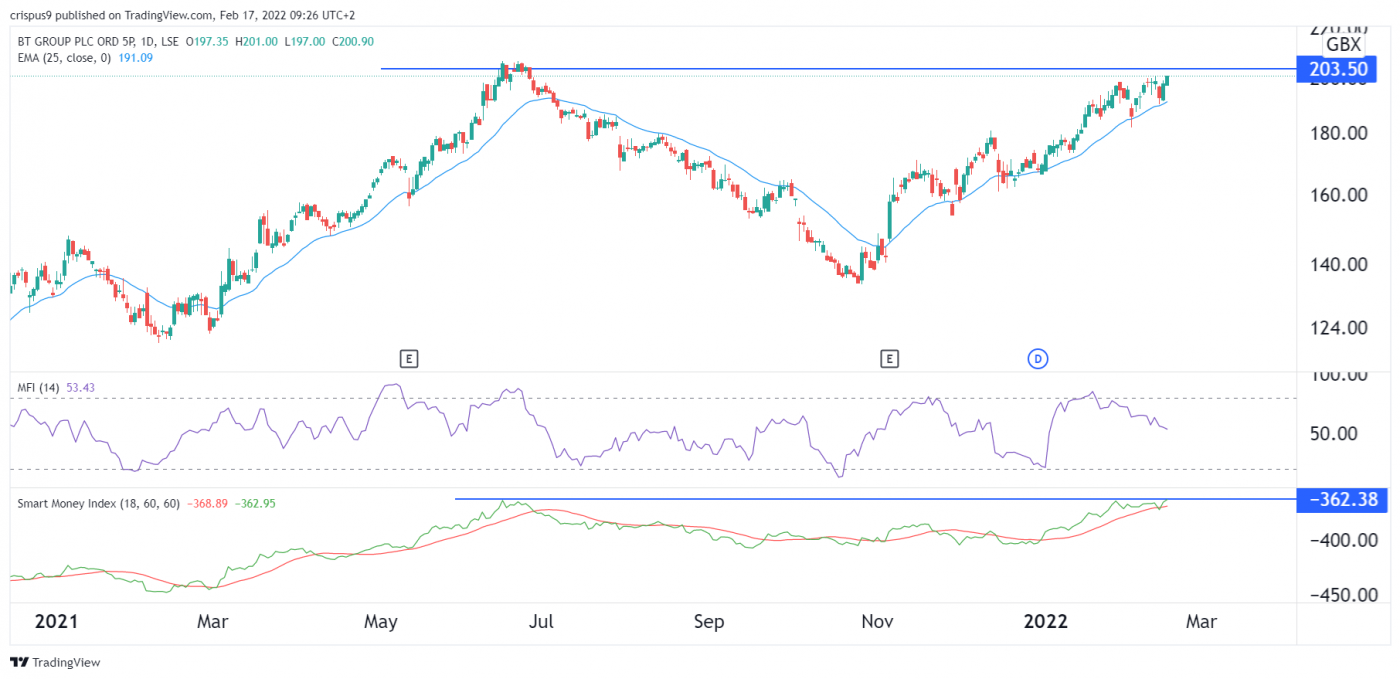1400x679 pixels.
Task: Click the TradingView logo at bottom left
Action: pos(56,662)
